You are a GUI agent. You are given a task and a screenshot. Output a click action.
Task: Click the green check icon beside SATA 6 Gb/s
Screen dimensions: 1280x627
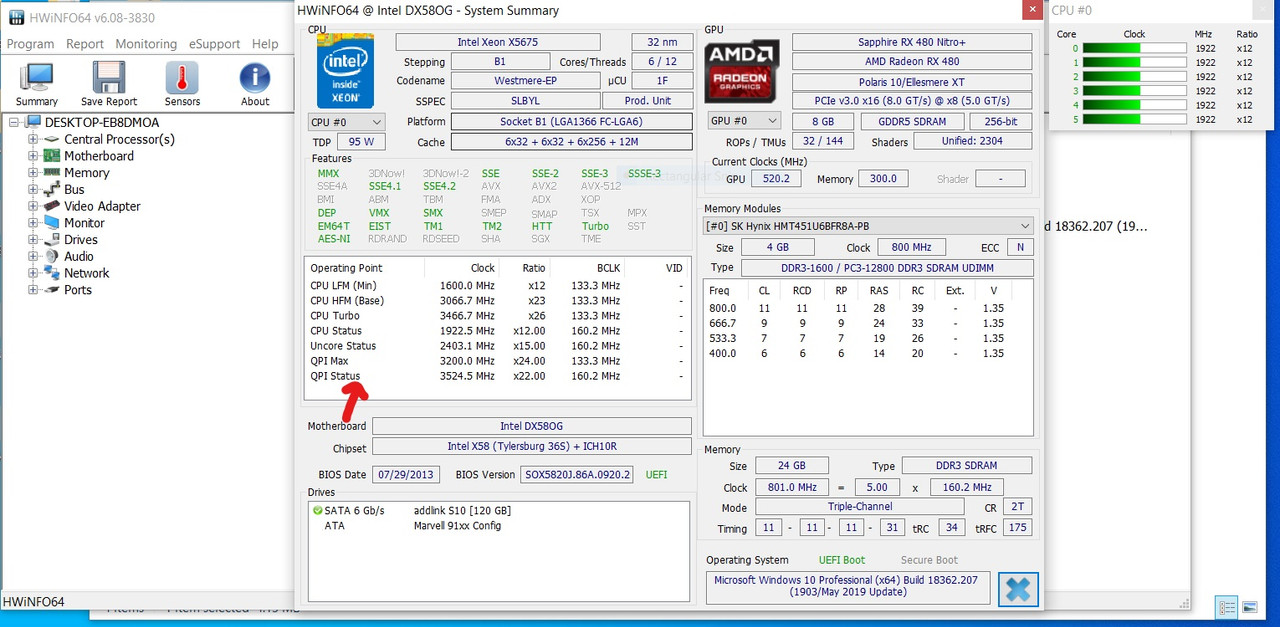click(x=317, y=511)
